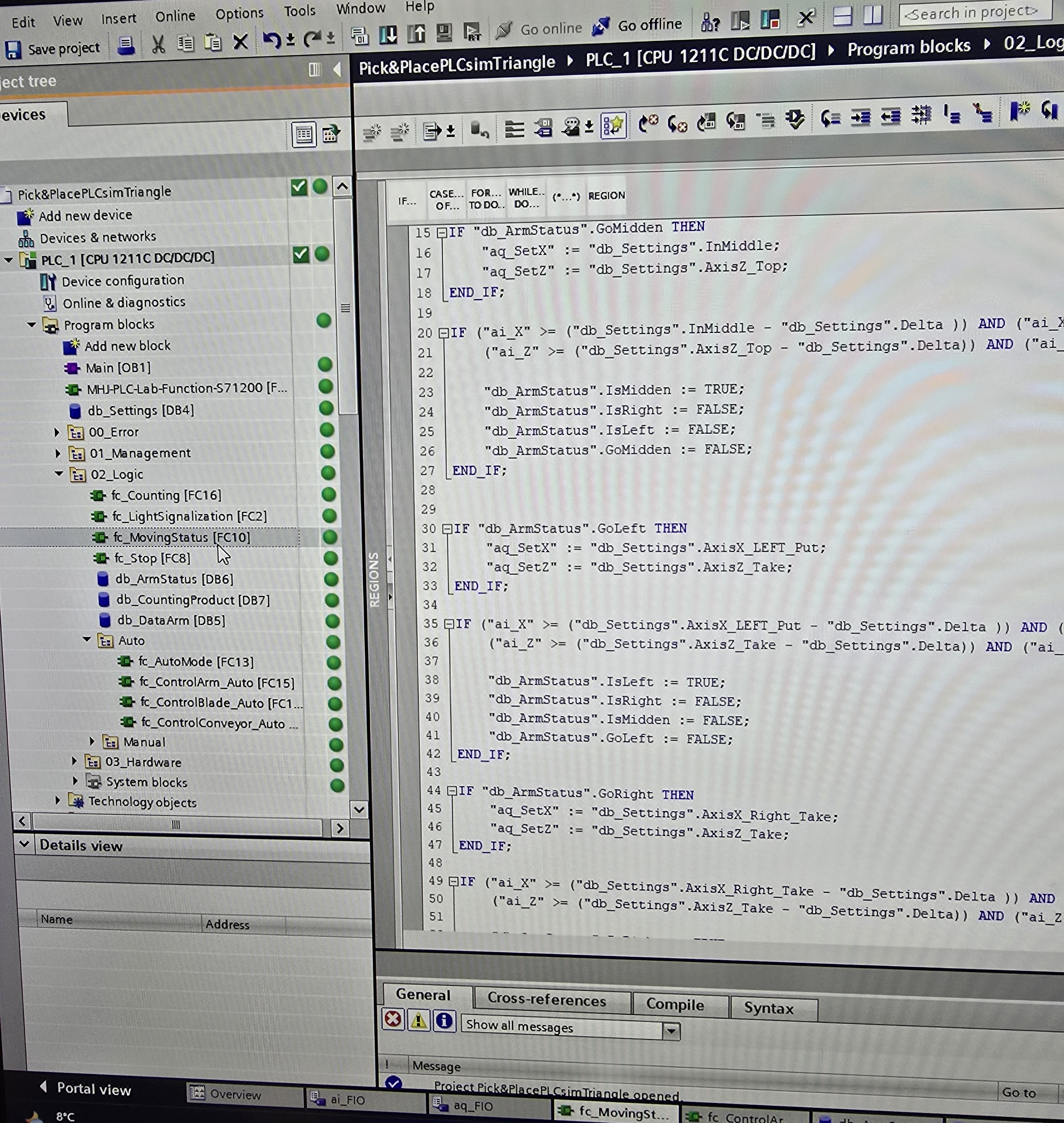The height and width of the screenshot is (1123, 1064).
Task: Collapse the IF block at line 49
Action: pyautogui.click(x=454, y=881)
